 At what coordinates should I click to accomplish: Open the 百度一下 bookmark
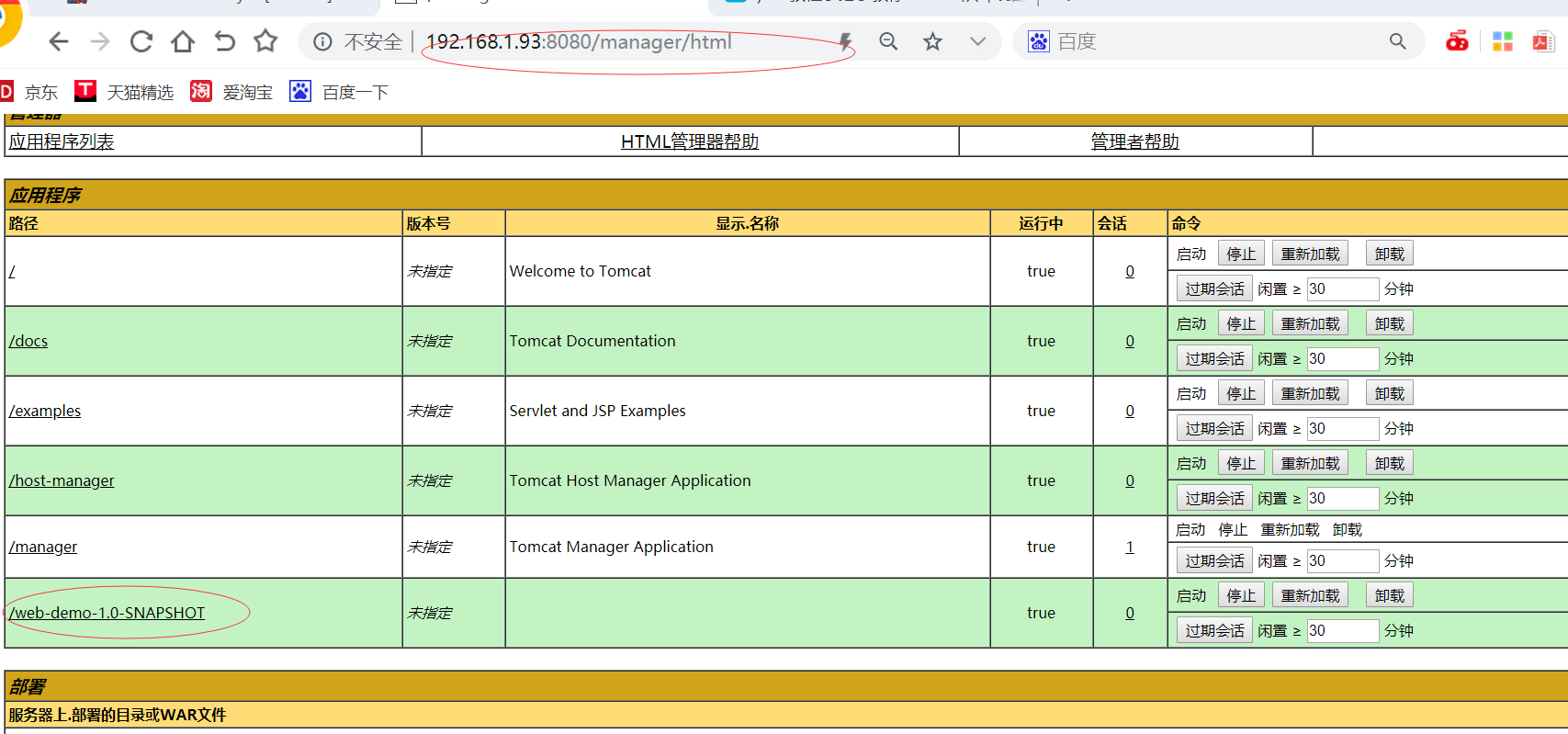pos(339,92)
